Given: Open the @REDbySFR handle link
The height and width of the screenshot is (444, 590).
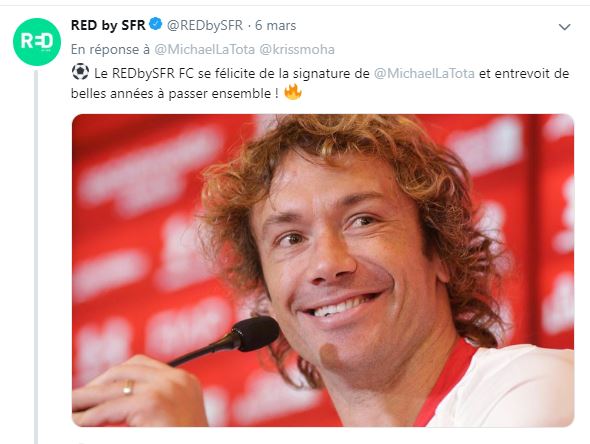Looking at the screenshot, I should [205, 25].
